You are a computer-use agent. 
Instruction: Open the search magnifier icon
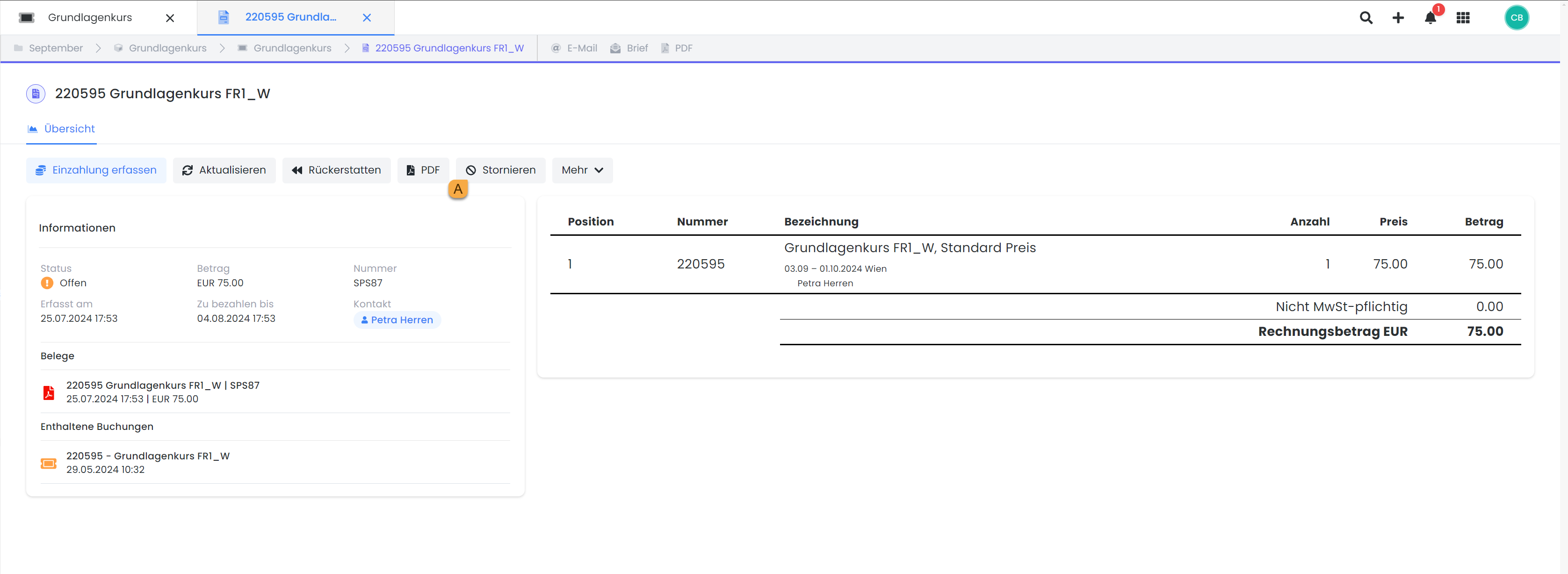tap(1366, 18)
